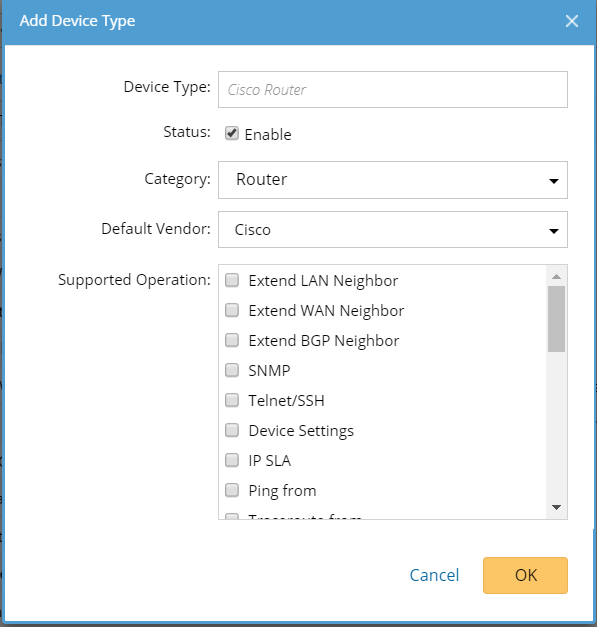Check Extend LAN Neighbor operation
The height and width of the screenshot is (627, 597).
coord(232,280)
